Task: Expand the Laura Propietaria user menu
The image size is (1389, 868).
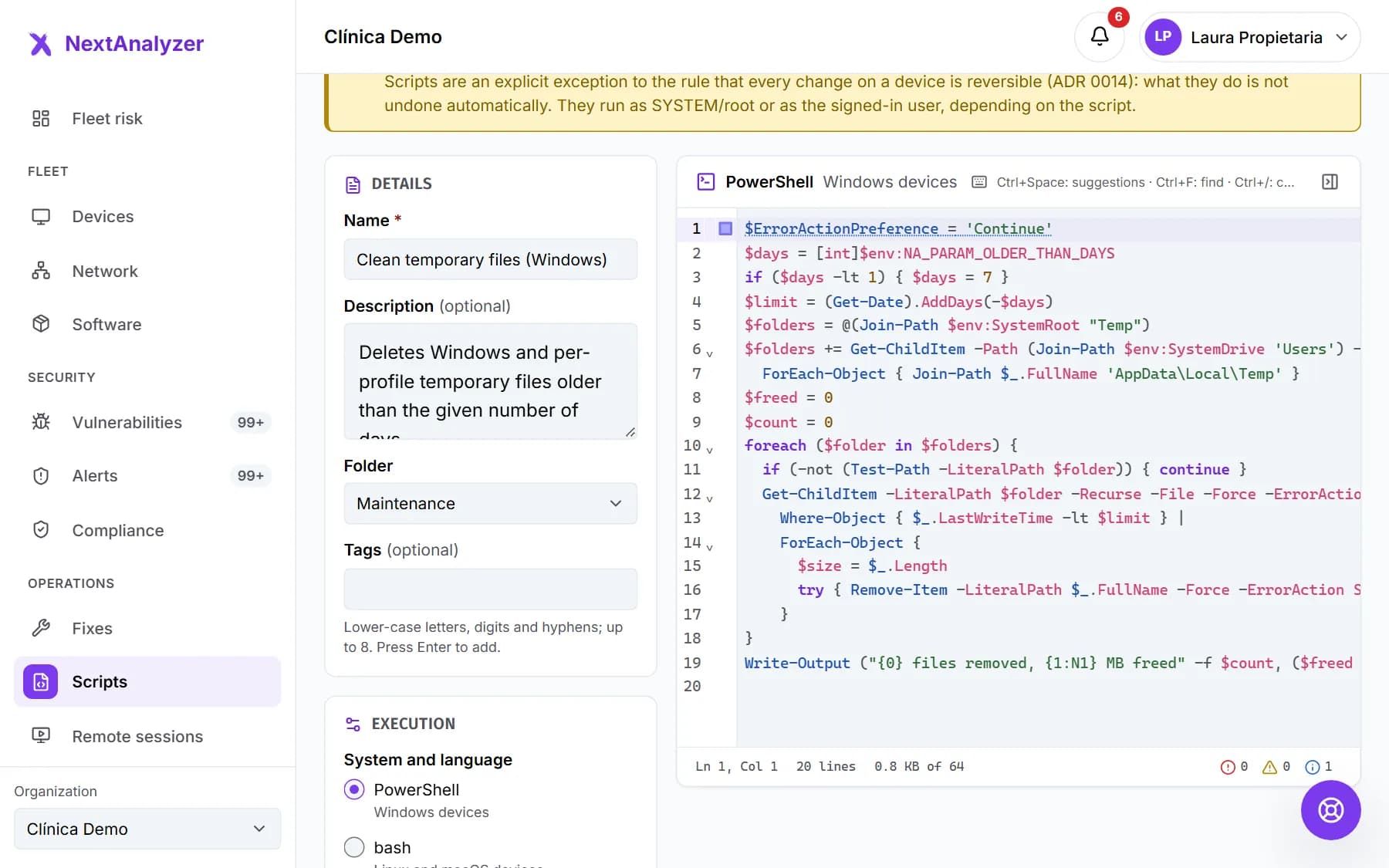Action: 1250,37
